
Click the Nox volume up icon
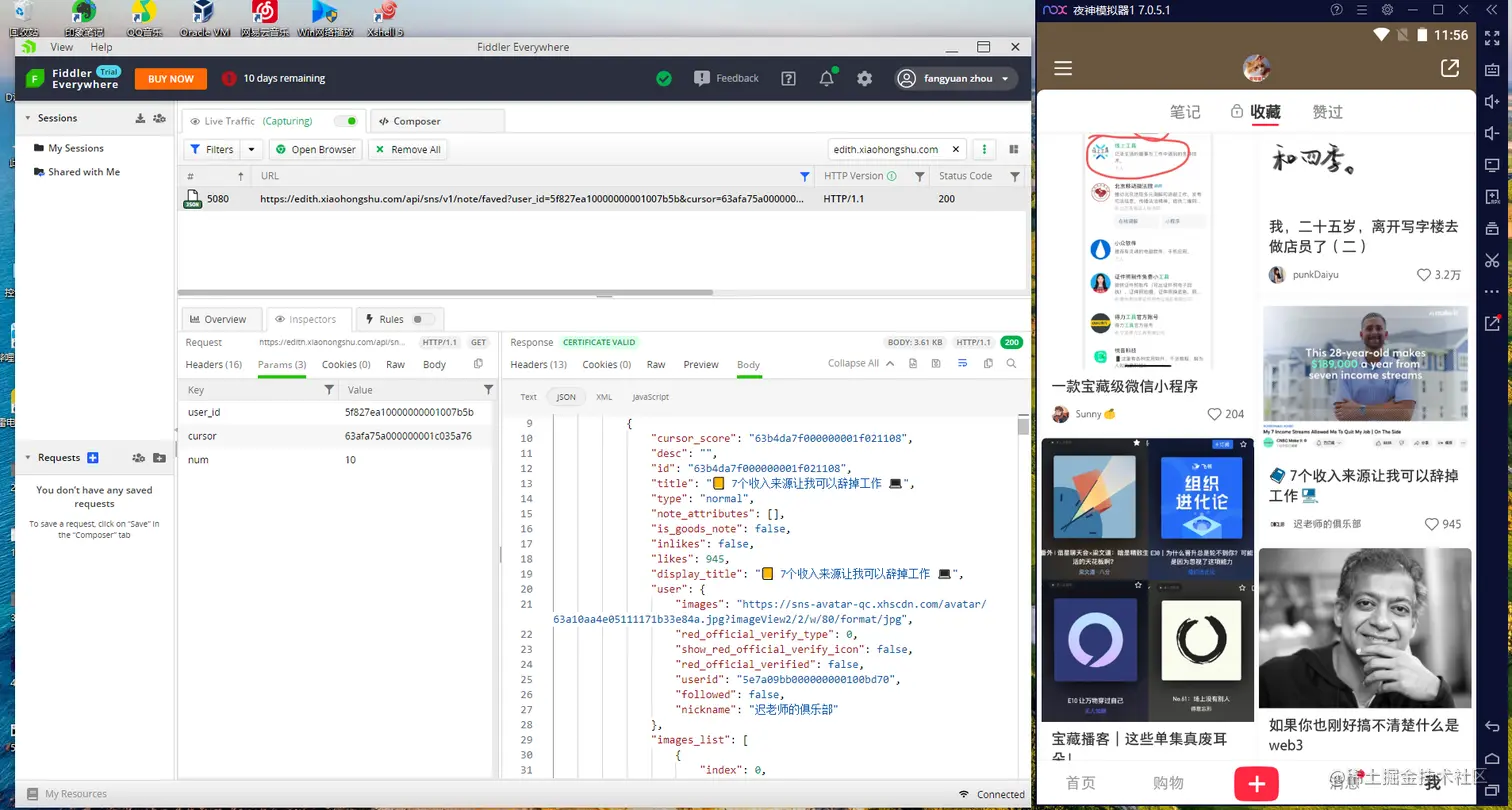[1492, 101]
